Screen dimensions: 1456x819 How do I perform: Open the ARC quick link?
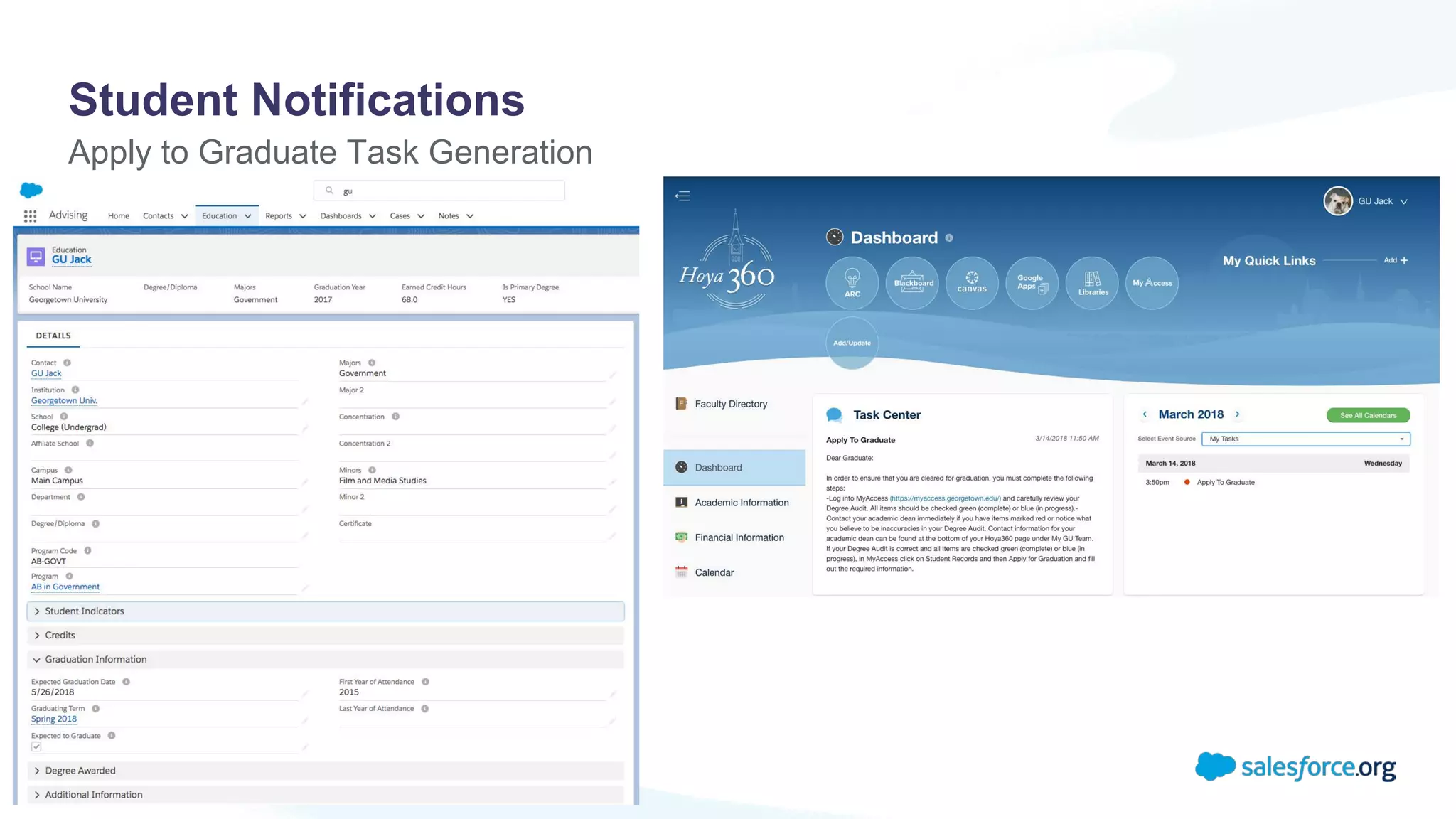coord(852,283)
